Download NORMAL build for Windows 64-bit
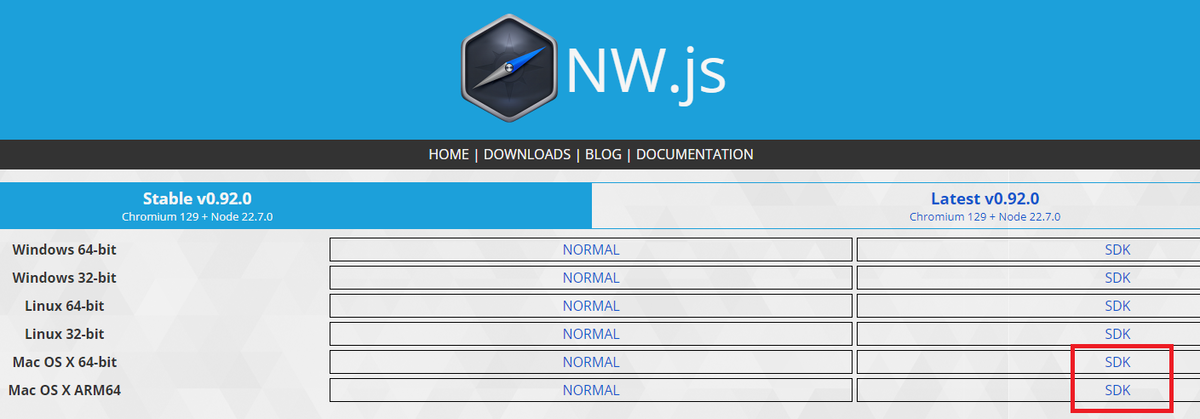The width and height of the screenshot is (1200, 419). [591, 249]
